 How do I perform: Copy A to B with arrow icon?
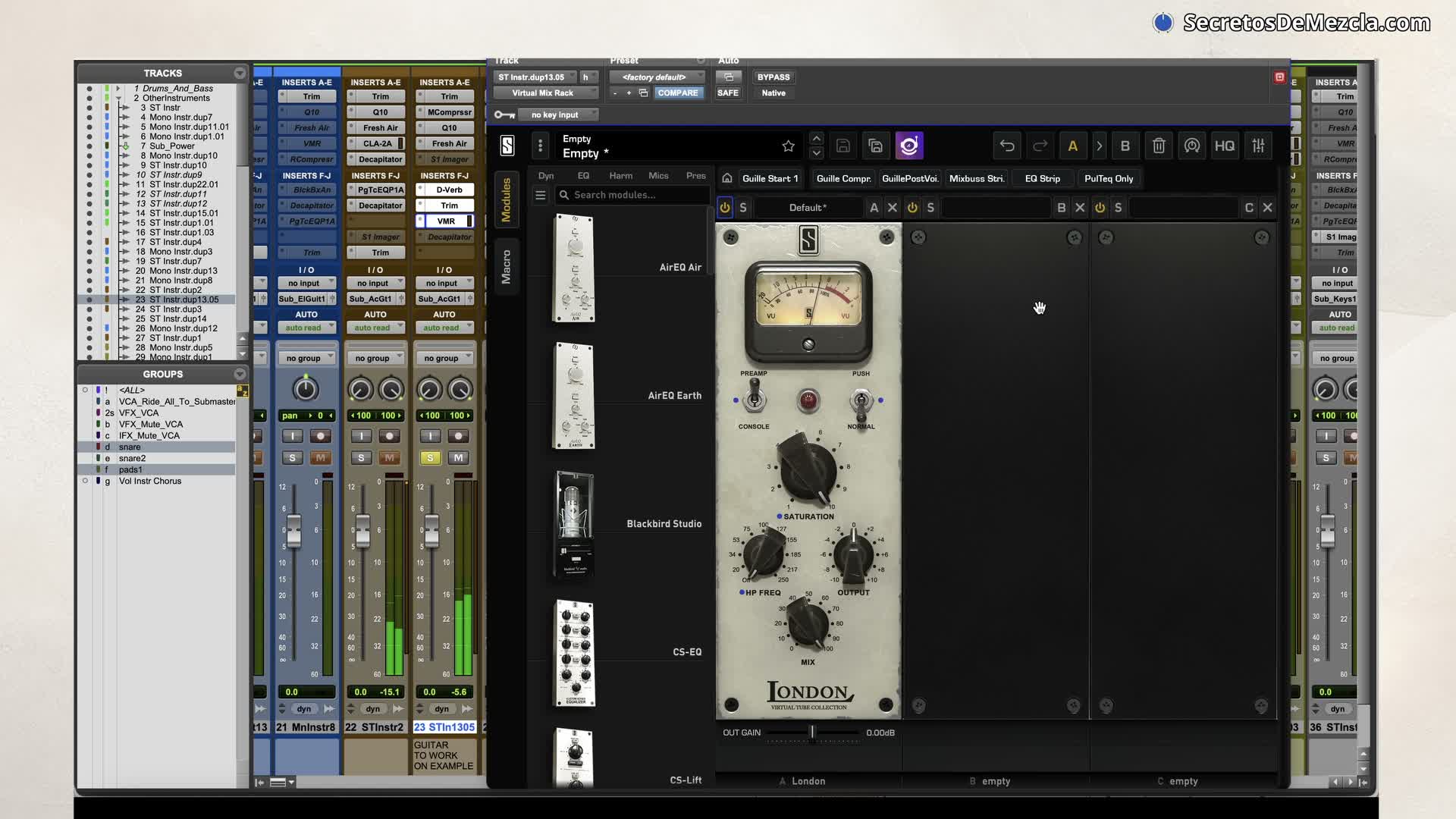[x=1100, y=146]
